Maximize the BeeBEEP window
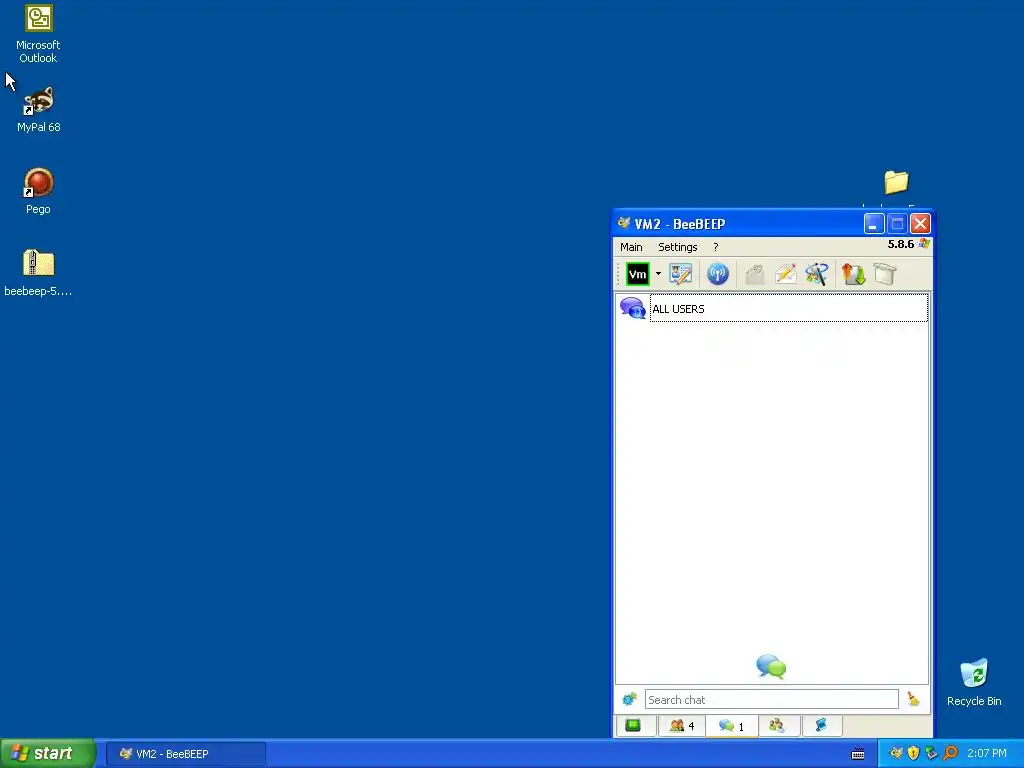 click(x=897, y=224)
